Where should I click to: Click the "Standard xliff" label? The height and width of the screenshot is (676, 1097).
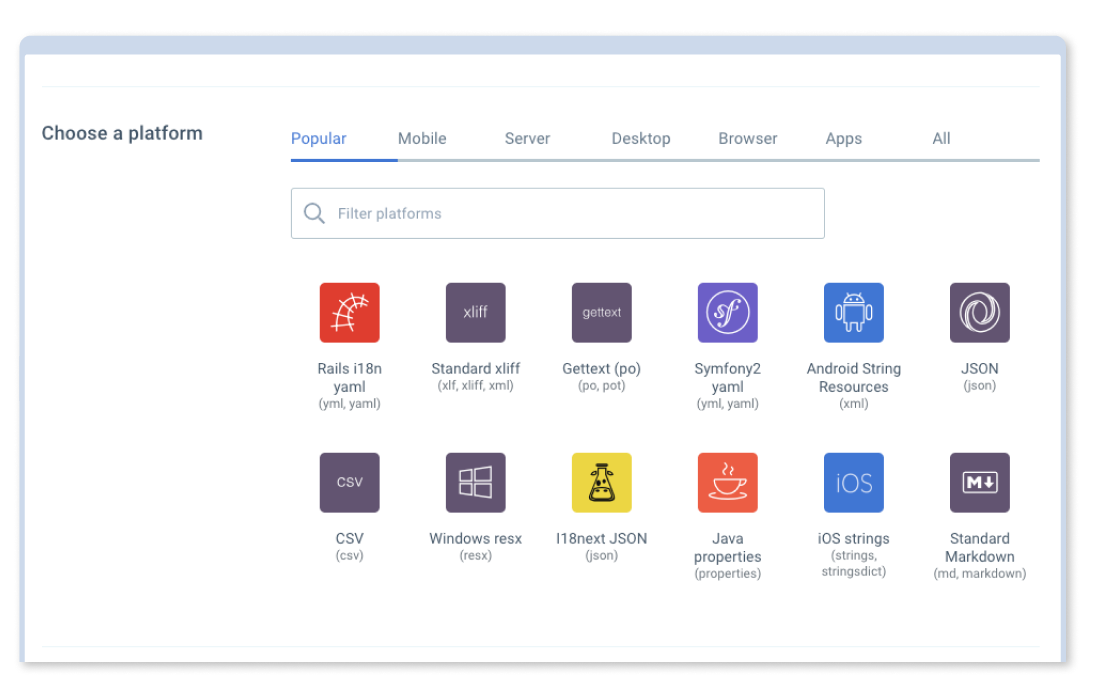click(476, 369)
